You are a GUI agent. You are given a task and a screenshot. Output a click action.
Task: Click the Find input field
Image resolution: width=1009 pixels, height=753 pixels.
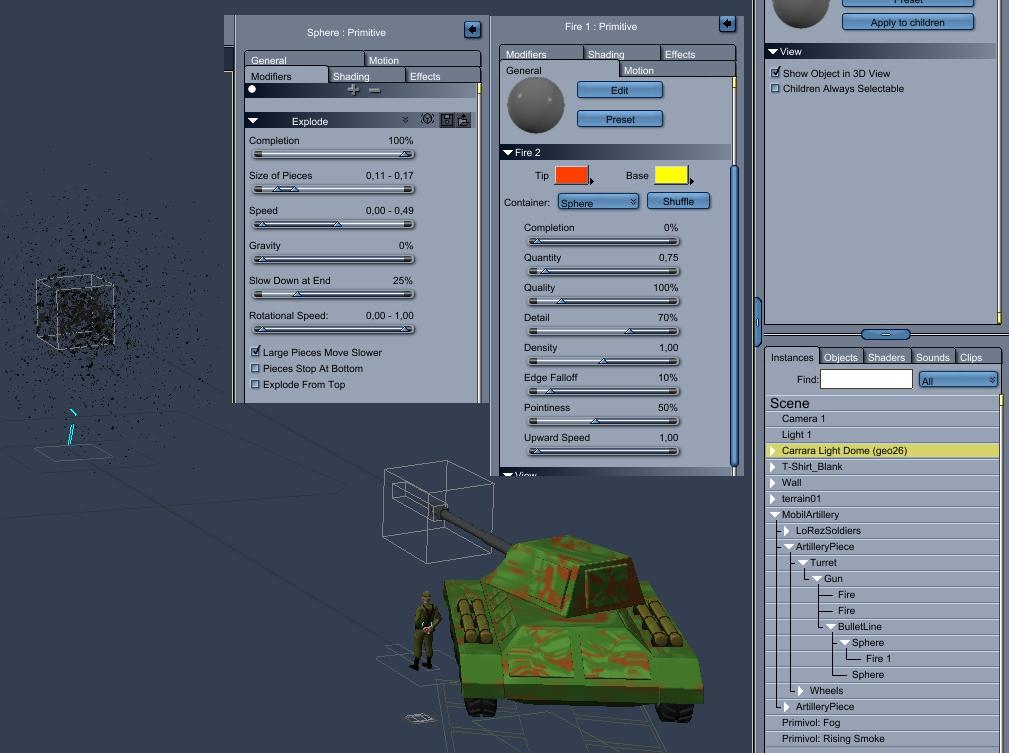866,379
